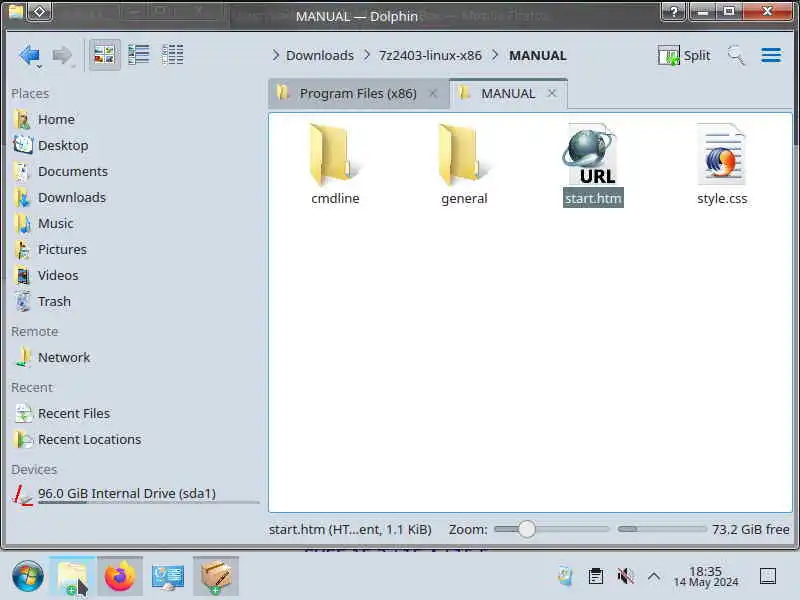Open Home in Places
The image size is (800, 600).
tap(56, 119)
